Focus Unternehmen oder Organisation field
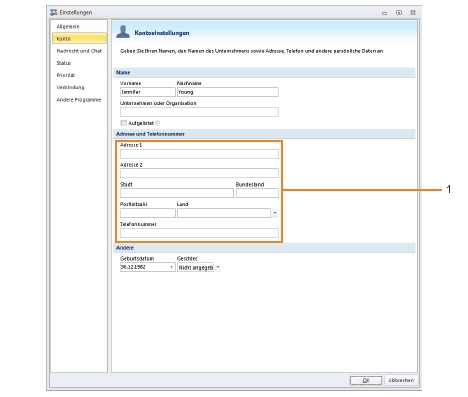 click(199, 112)
